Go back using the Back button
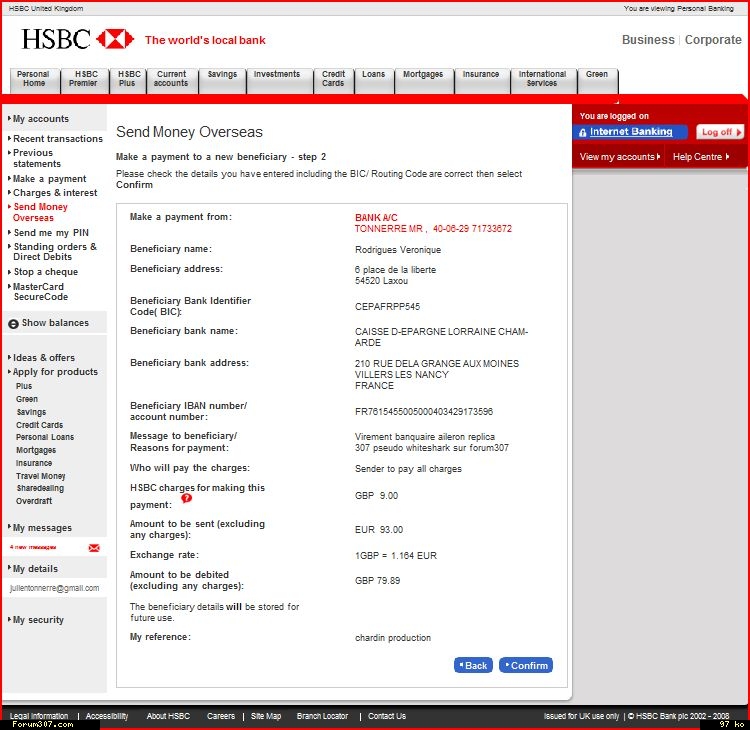This screenshot has height=730, width=750. 473,665
